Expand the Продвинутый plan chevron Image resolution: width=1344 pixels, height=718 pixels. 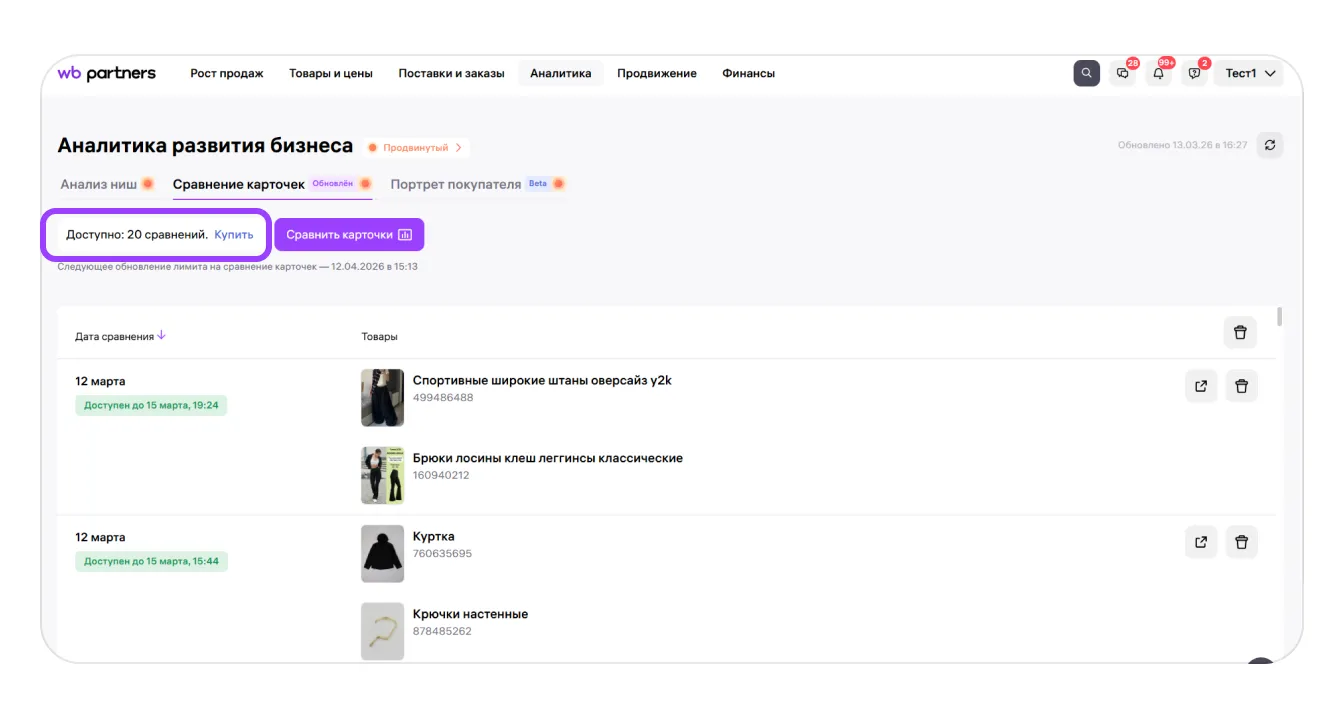[459, 148]
